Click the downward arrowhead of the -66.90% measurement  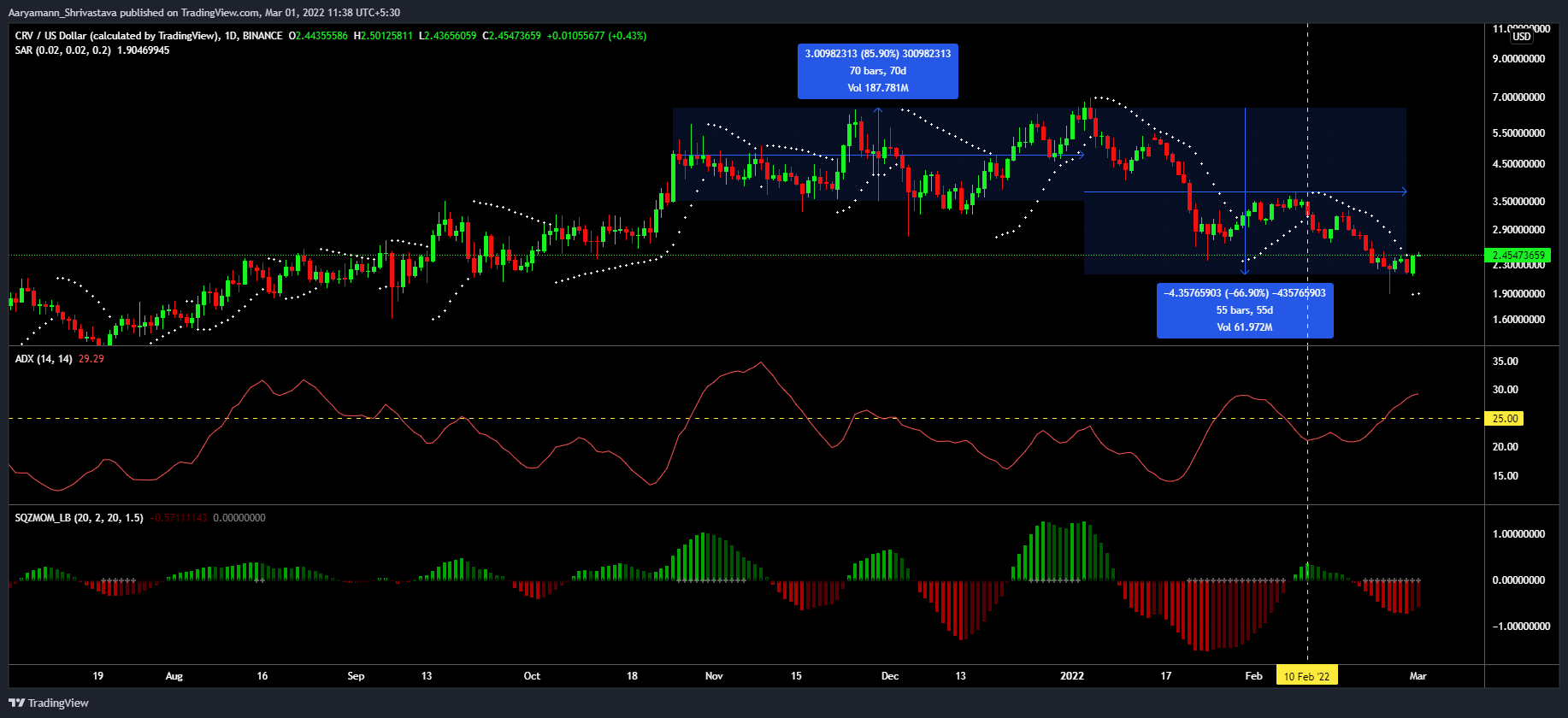pyautogui.click(x=1245, y=270)
